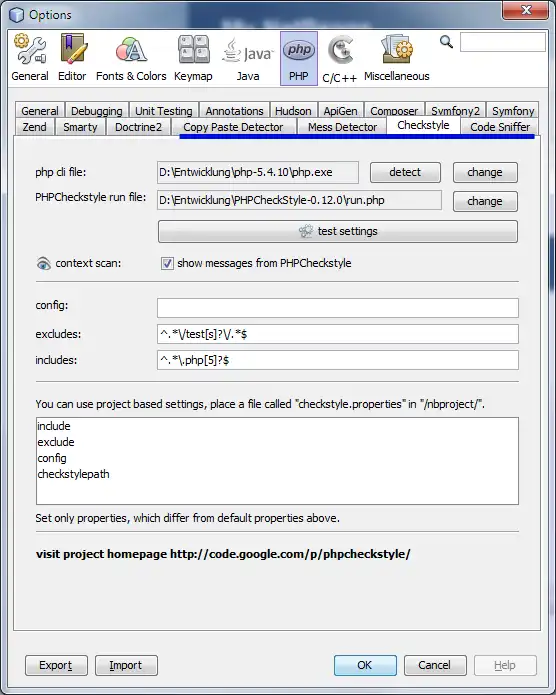Viewport: 556px width, 695px height.
Task: Click the magnifier search icon
Action: 446,42
